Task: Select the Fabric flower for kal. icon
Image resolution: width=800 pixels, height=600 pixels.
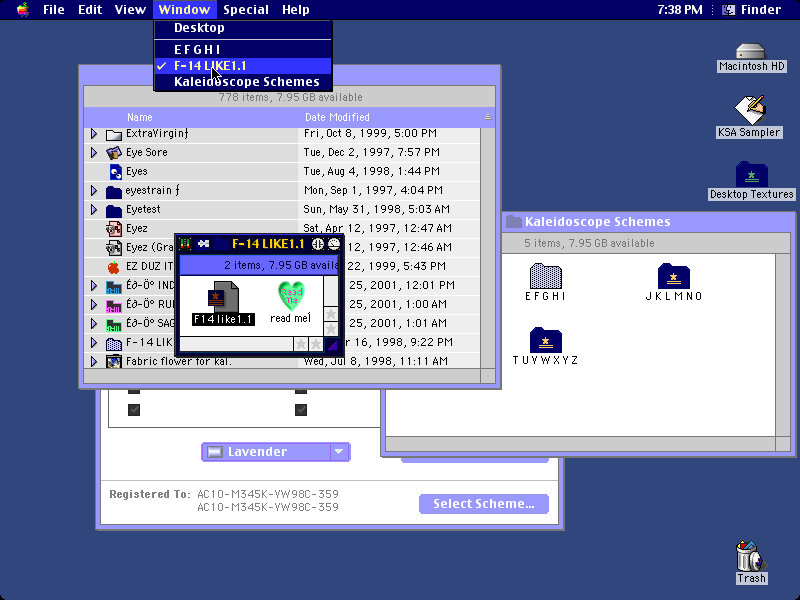Action: click(113, 361)
